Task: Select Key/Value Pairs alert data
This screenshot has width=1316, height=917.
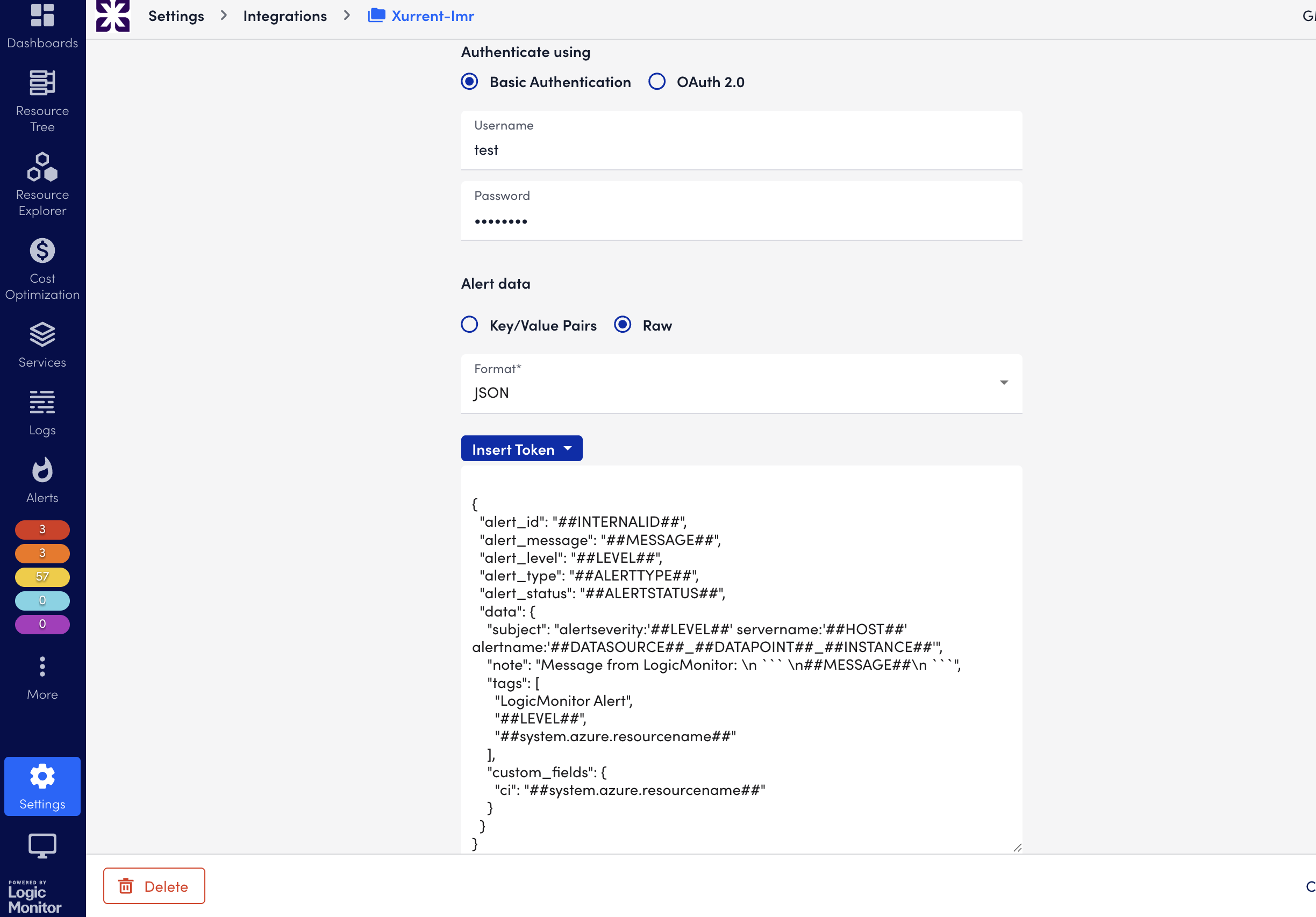Action: [469, 325]
